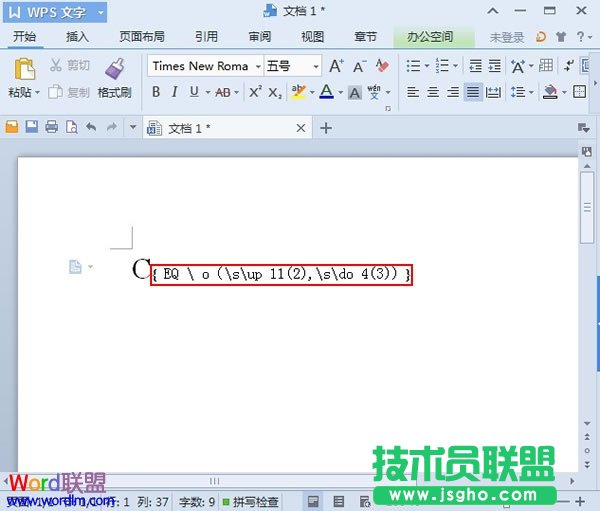Expand the WPS 文字 application menu arrow

100,11
